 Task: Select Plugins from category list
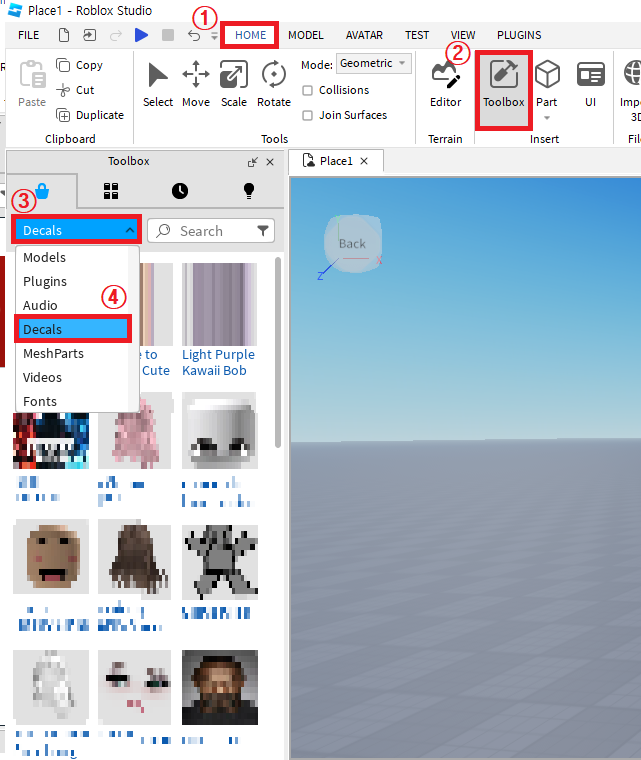coord(73,282)
